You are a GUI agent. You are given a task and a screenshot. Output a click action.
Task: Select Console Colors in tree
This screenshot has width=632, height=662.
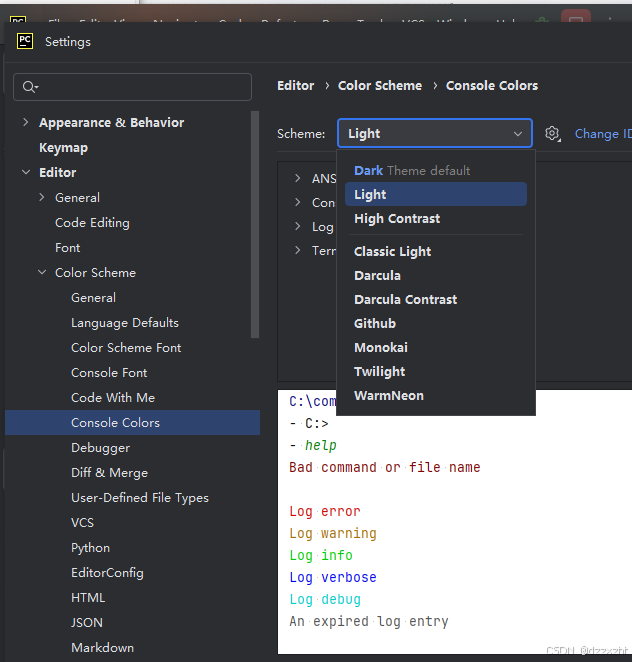tap(133, 423)
